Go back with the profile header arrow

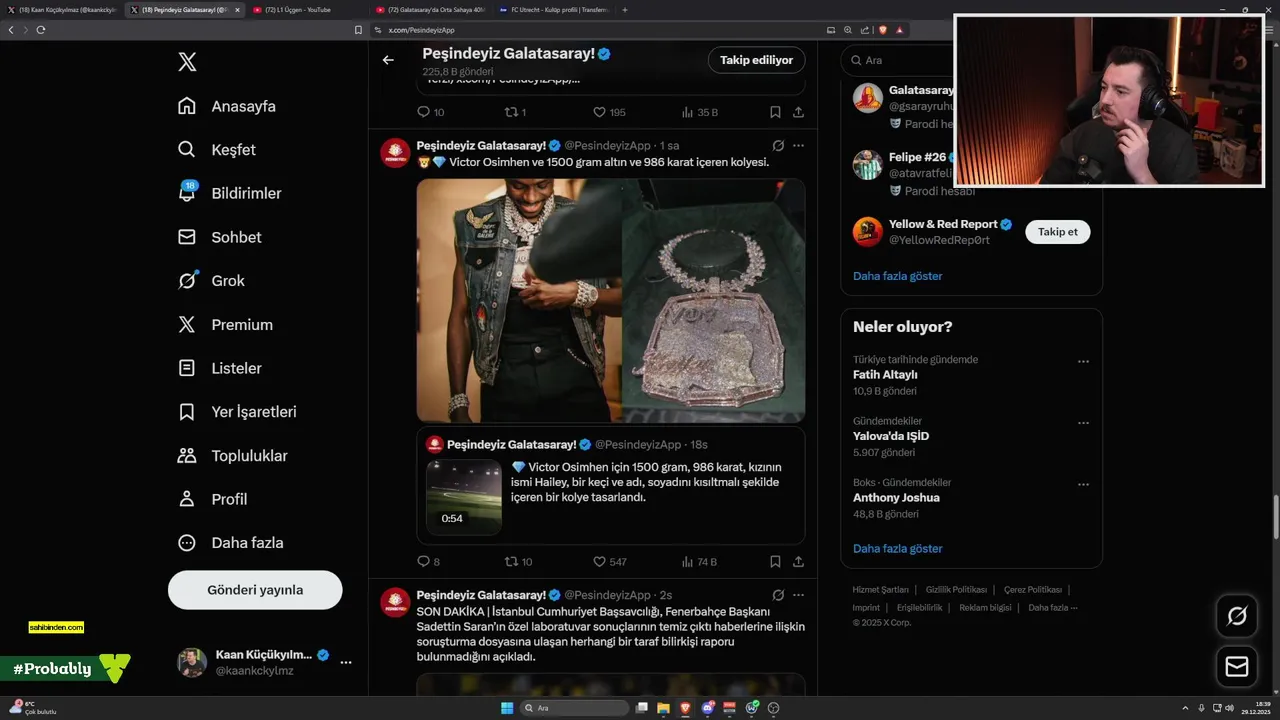[x=388, y=60]
